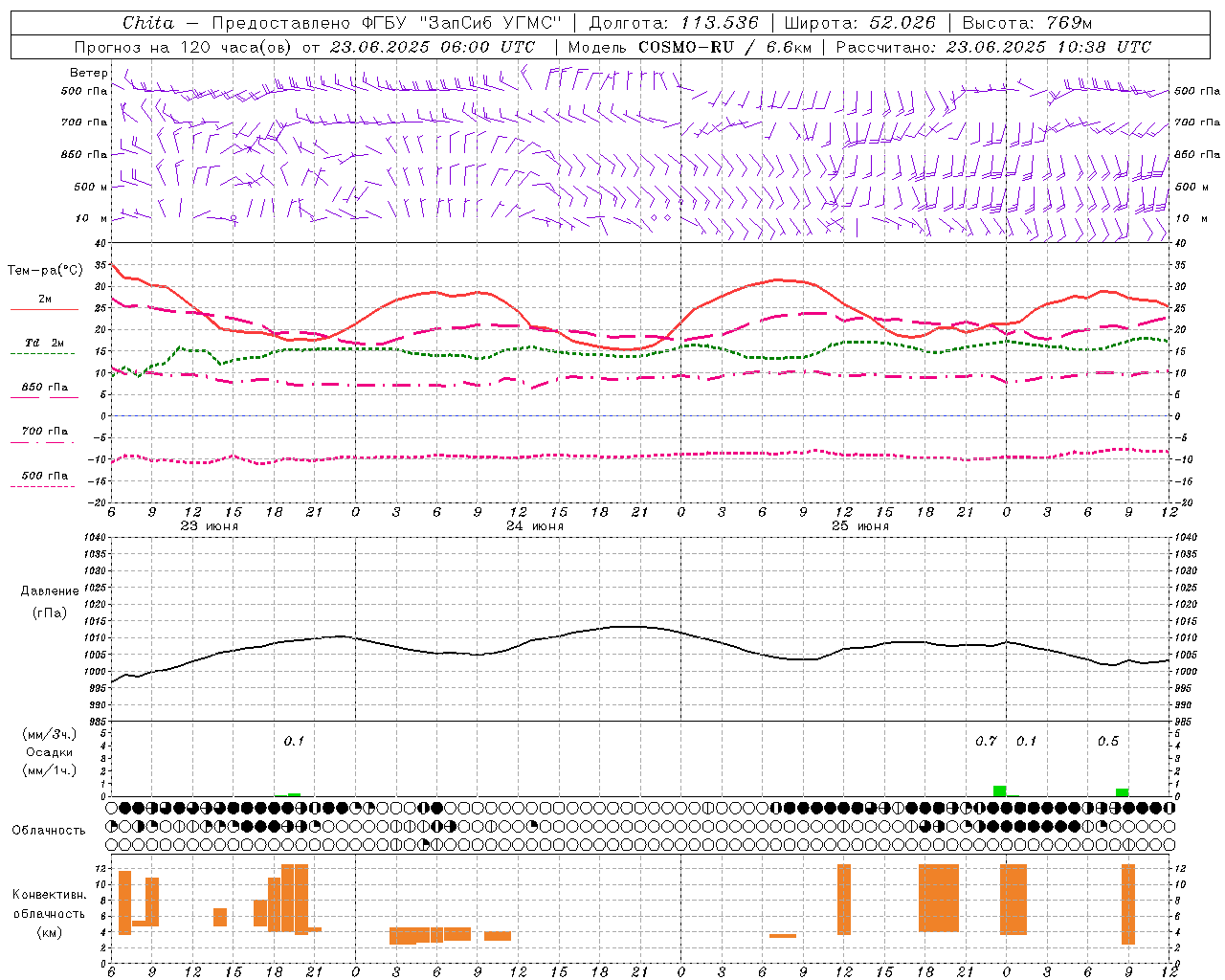Click the "850 гПа" entry in temperature legend
Image resolution: width=1225 pixels, height=980 pixels.
(x=45, y=388)
